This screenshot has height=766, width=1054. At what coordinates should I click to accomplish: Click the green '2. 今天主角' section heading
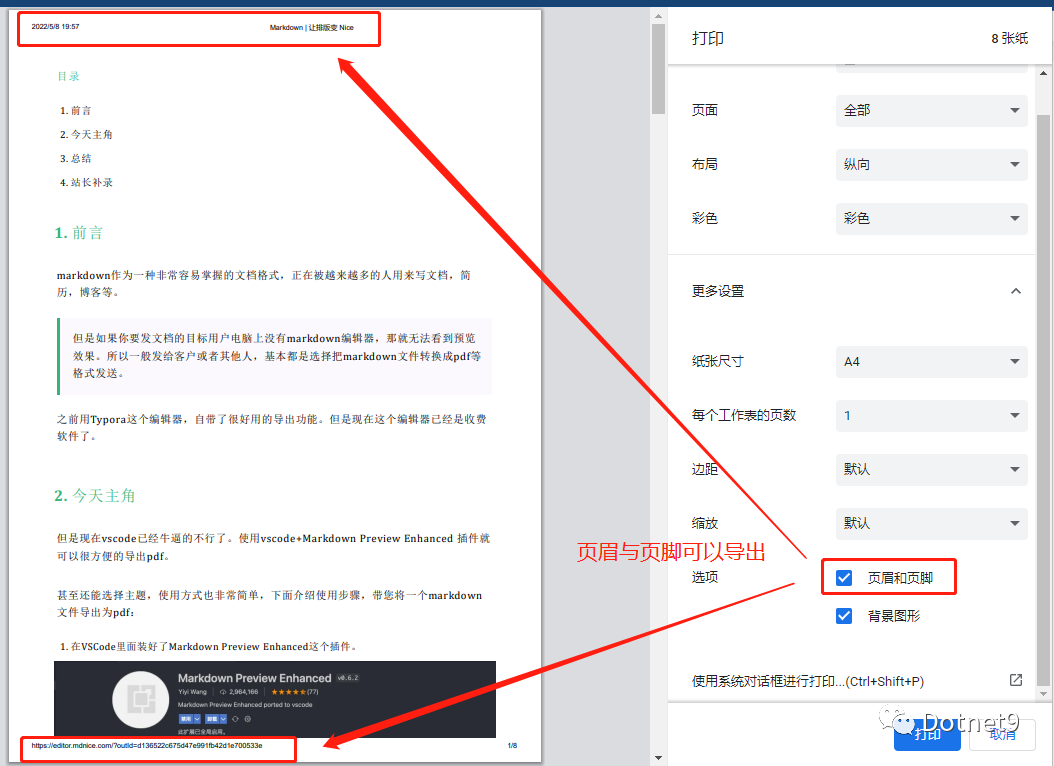[95, 496]
